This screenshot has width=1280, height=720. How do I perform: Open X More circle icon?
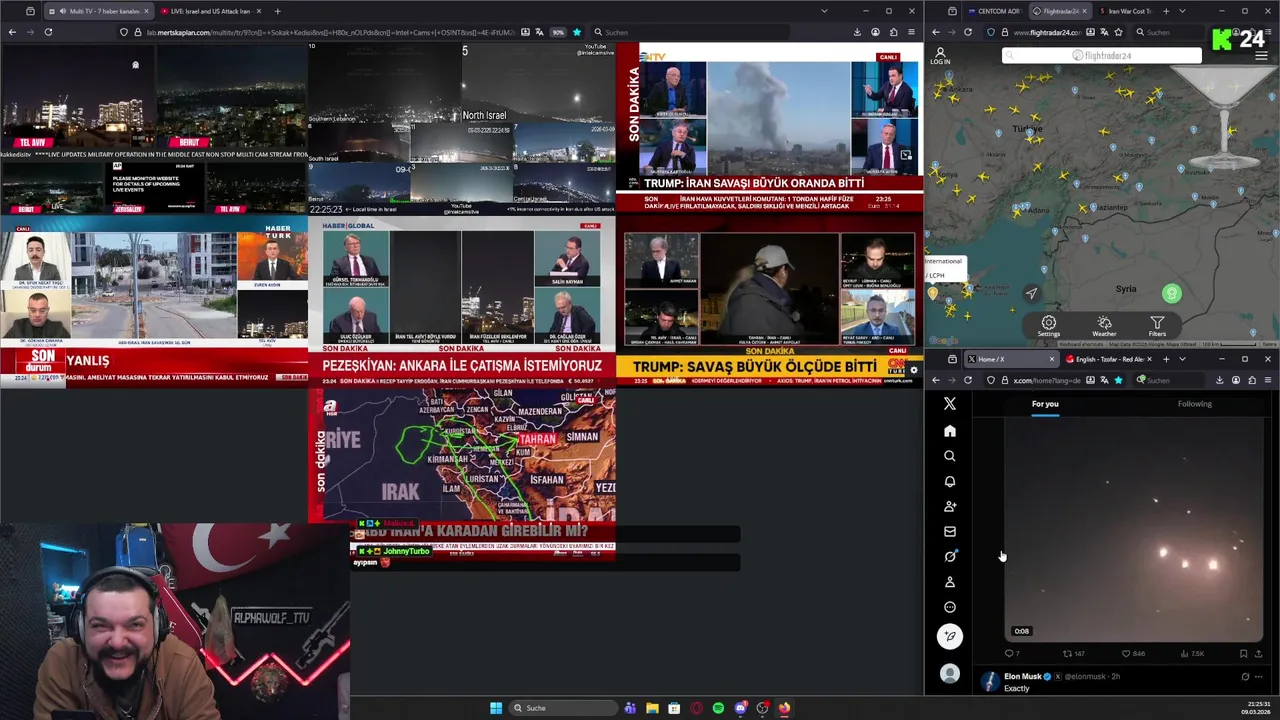950,607
